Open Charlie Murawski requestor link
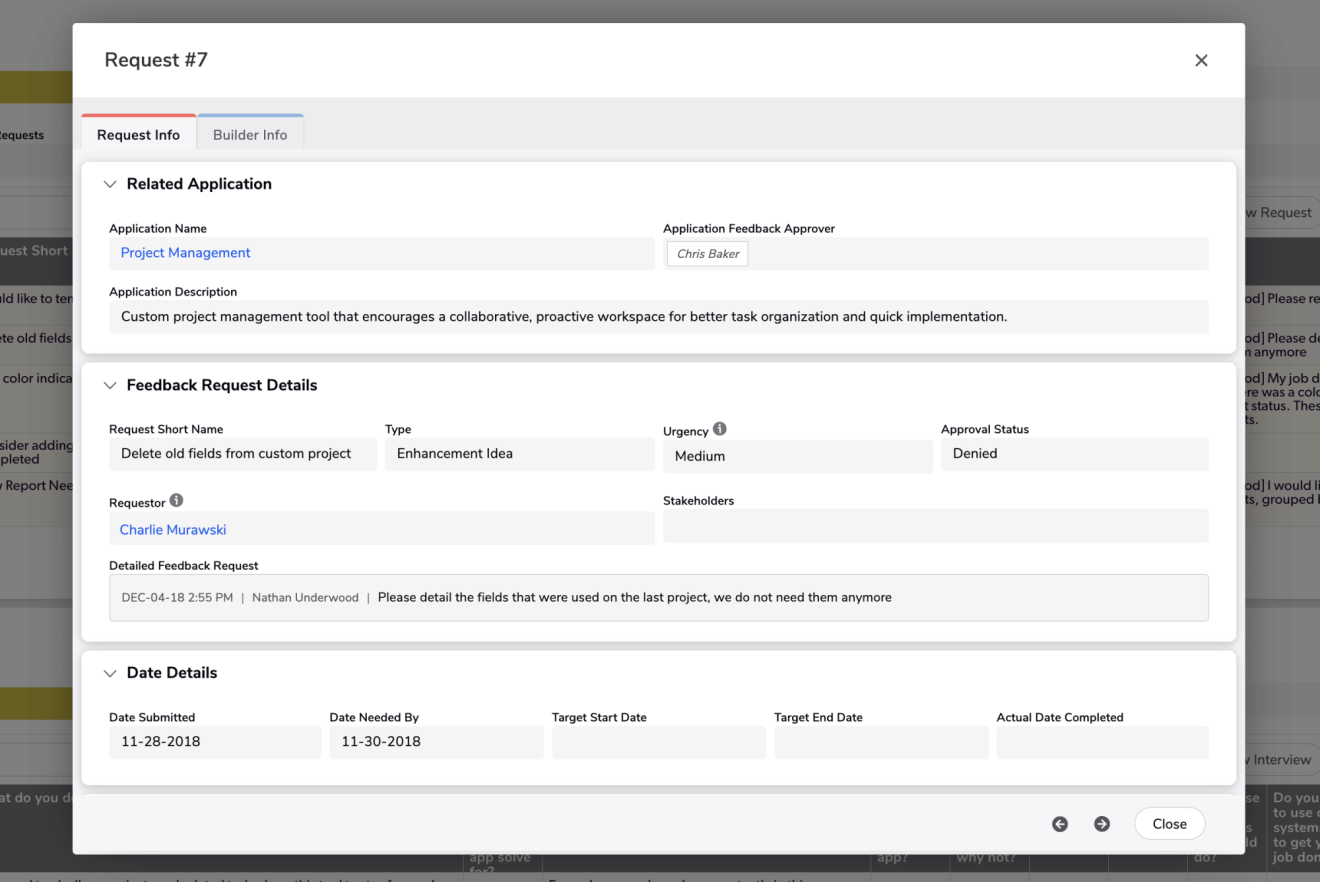The width and height of the screenshot is (1320, 882). 173,530
